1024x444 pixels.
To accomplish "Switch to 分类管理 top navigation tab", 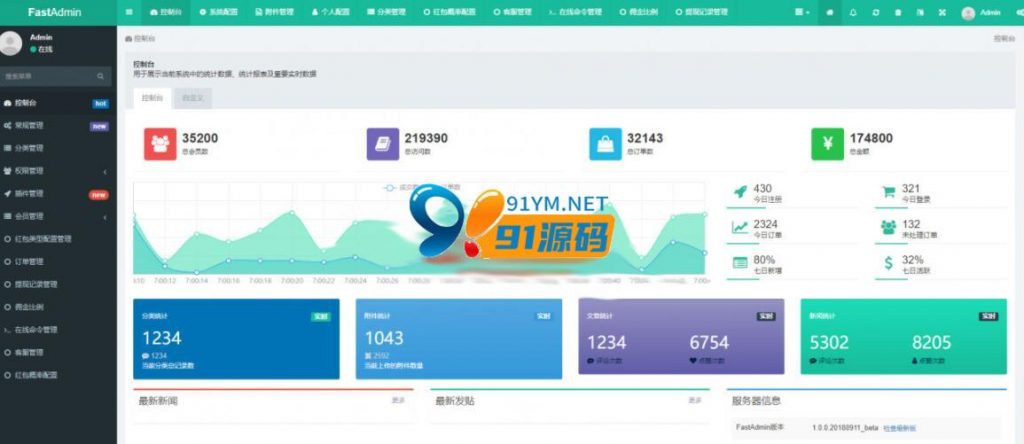I will click(386, 12).
